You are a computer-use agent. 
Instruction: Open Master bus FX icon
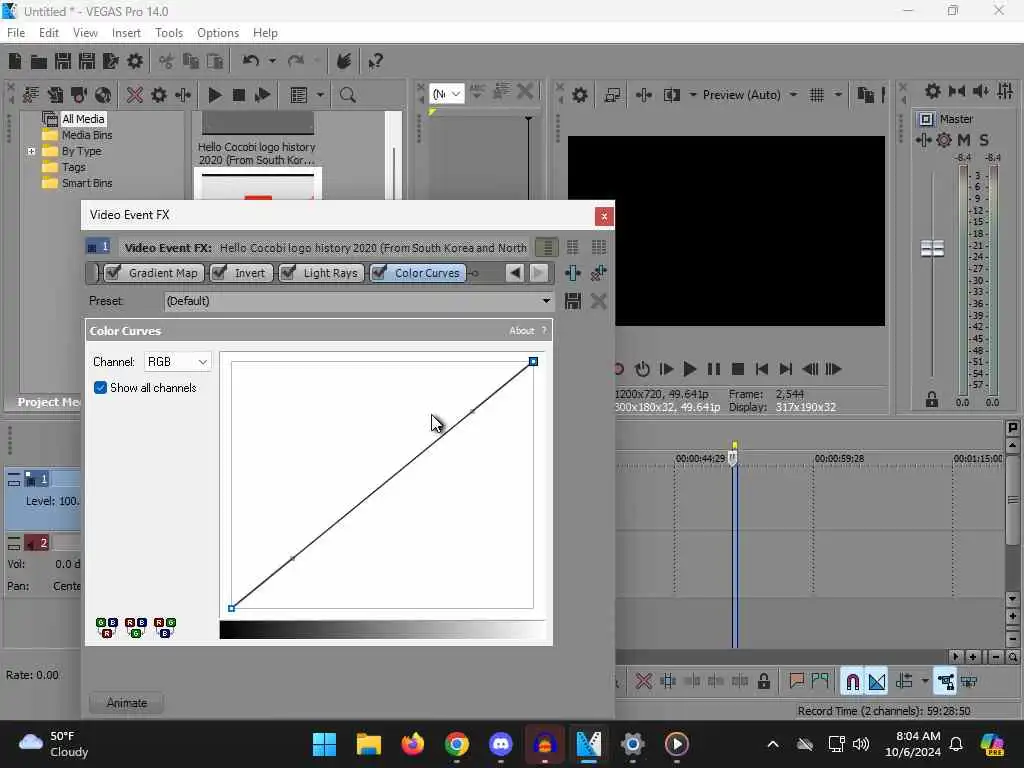(923, 140)
